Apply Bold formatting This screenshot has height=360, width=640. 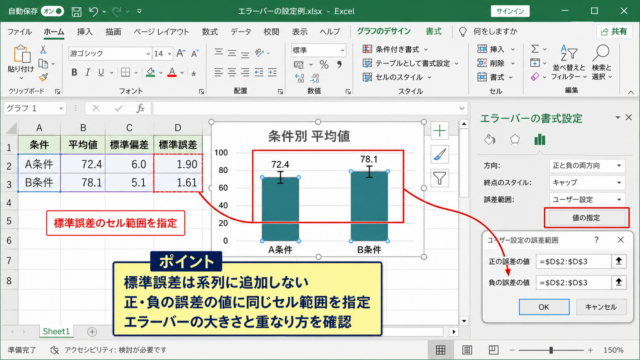[x=74, y=73]
